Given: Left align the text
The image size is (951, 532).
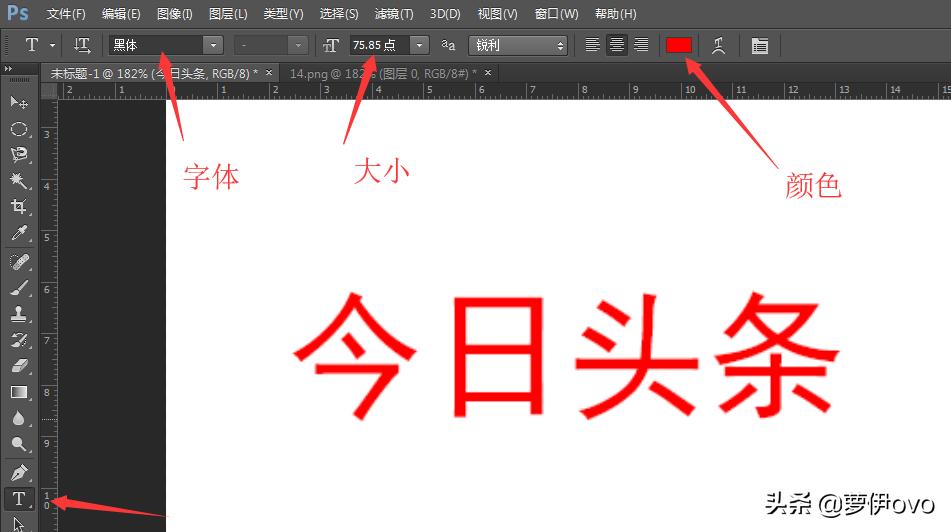Looking at the screenshot, I should (x=593, y=45).
